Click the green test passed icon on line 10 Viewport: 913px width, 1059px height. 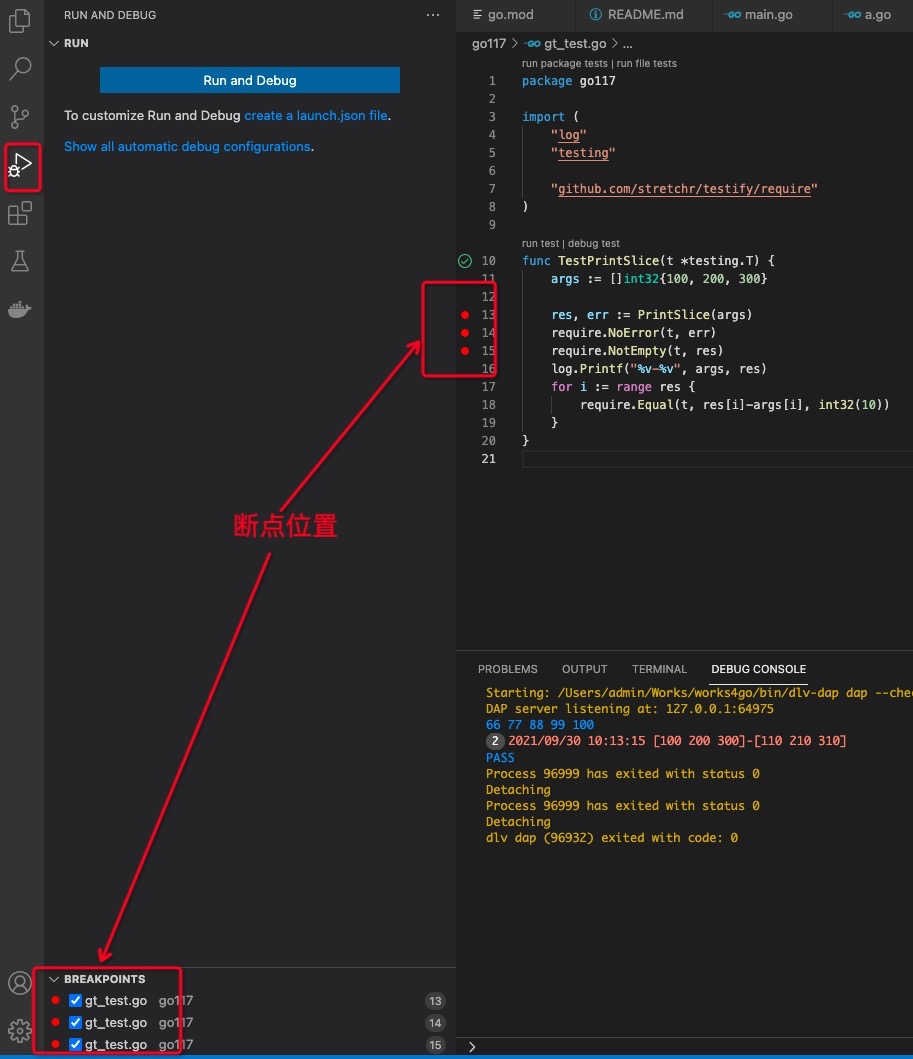click(465, 261)
